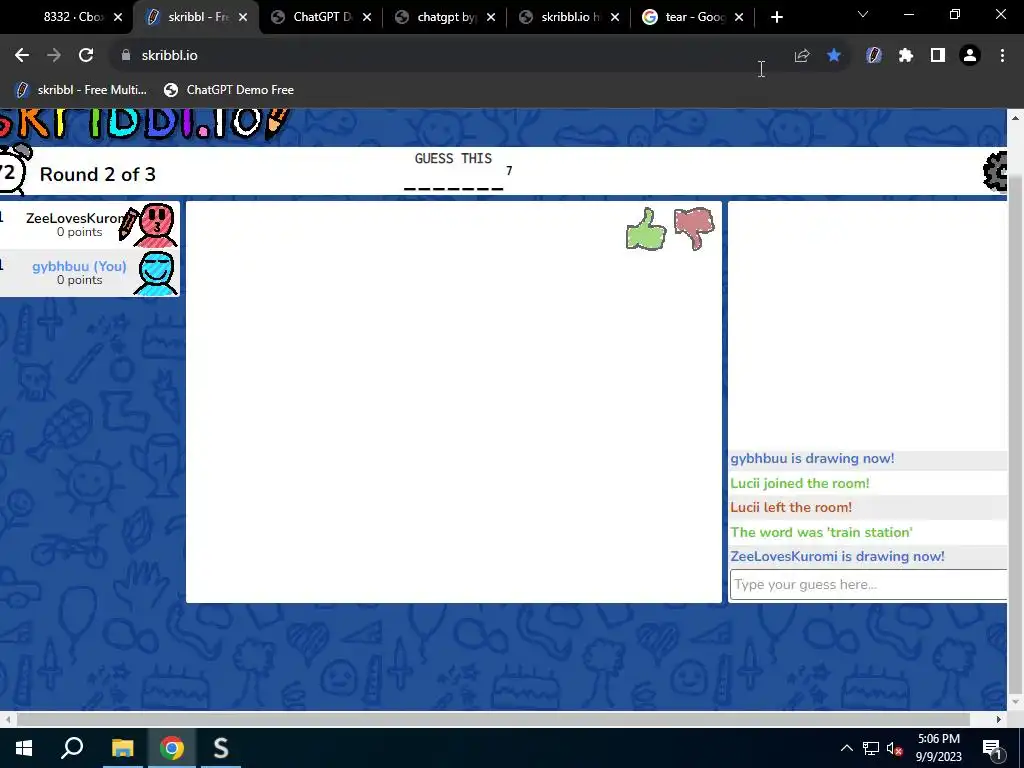Open the notification center
This screenshot has height=768, width=1024.
pos(991,748)
